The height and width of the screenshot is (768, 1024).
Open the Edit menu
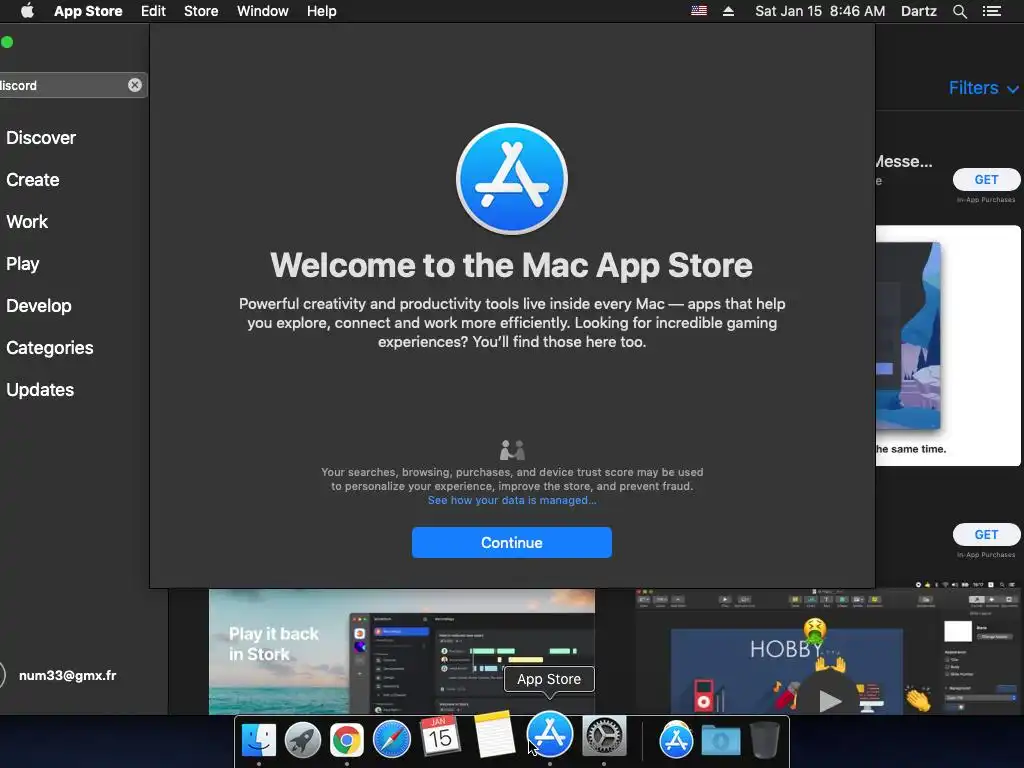click(x=153, y=11)
